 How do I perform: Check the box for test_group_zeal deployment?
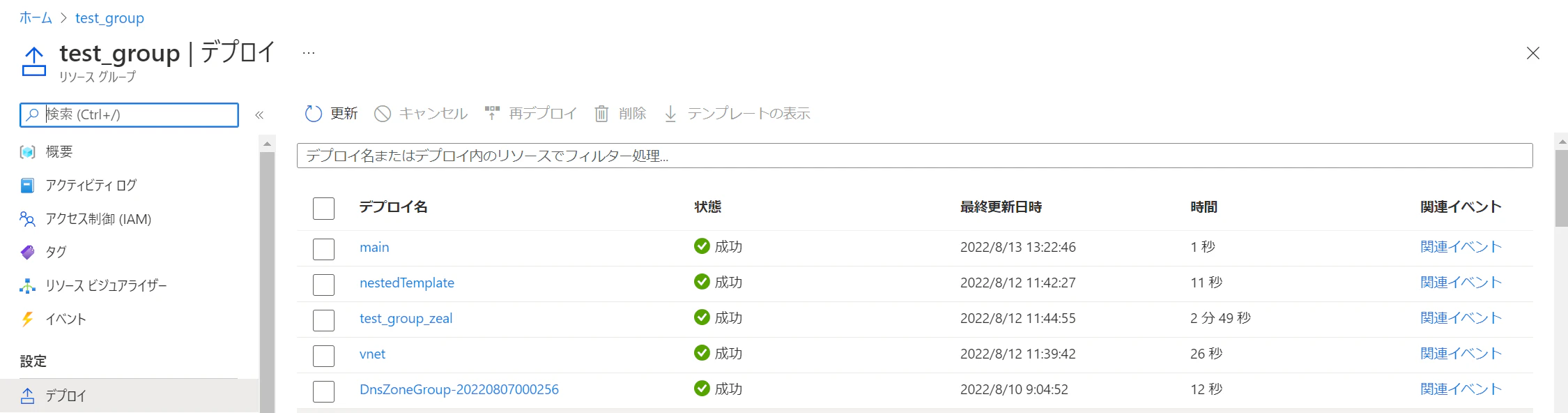tap(323, 320)
